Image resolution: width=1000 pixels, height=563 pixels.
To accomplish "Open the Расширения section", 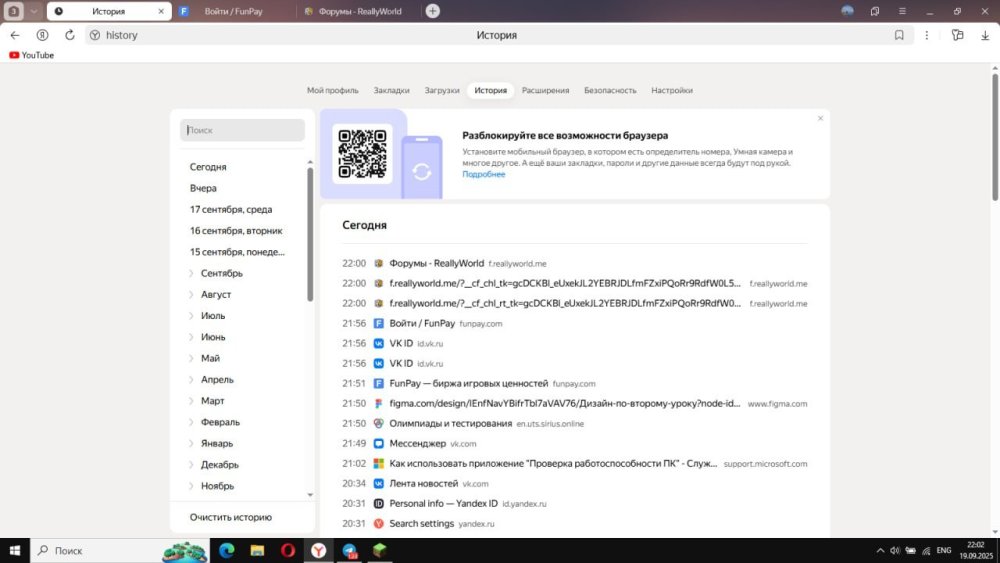I will tap(545, 90).
